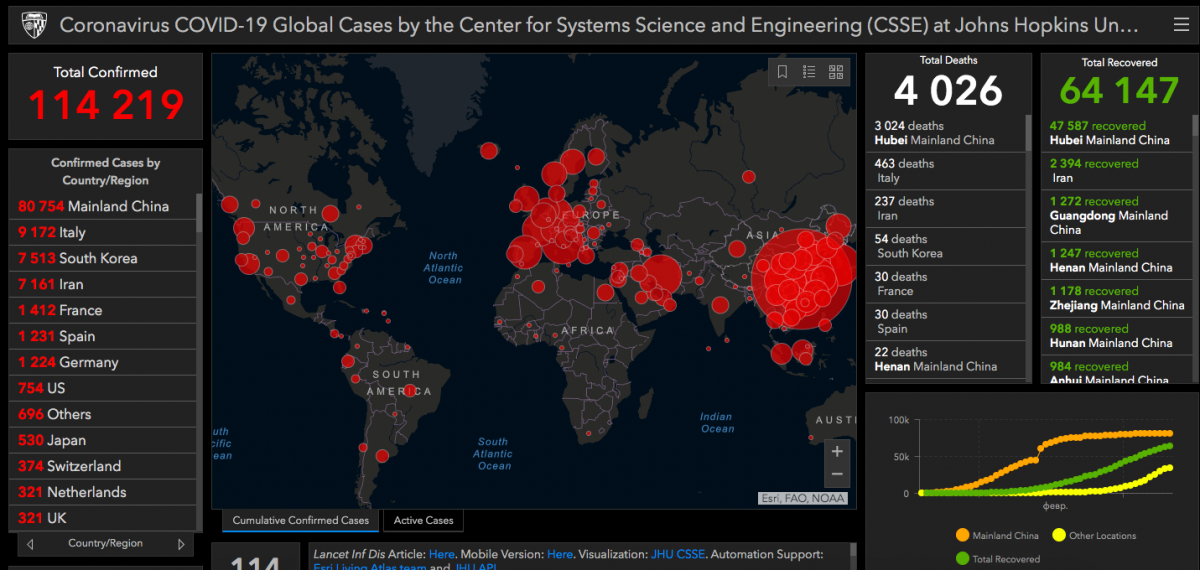This screenshot has width=1200, height=570.
Task: Click Guangdong entry with 1 272 recovered
Action: (x=1116, y=215)
